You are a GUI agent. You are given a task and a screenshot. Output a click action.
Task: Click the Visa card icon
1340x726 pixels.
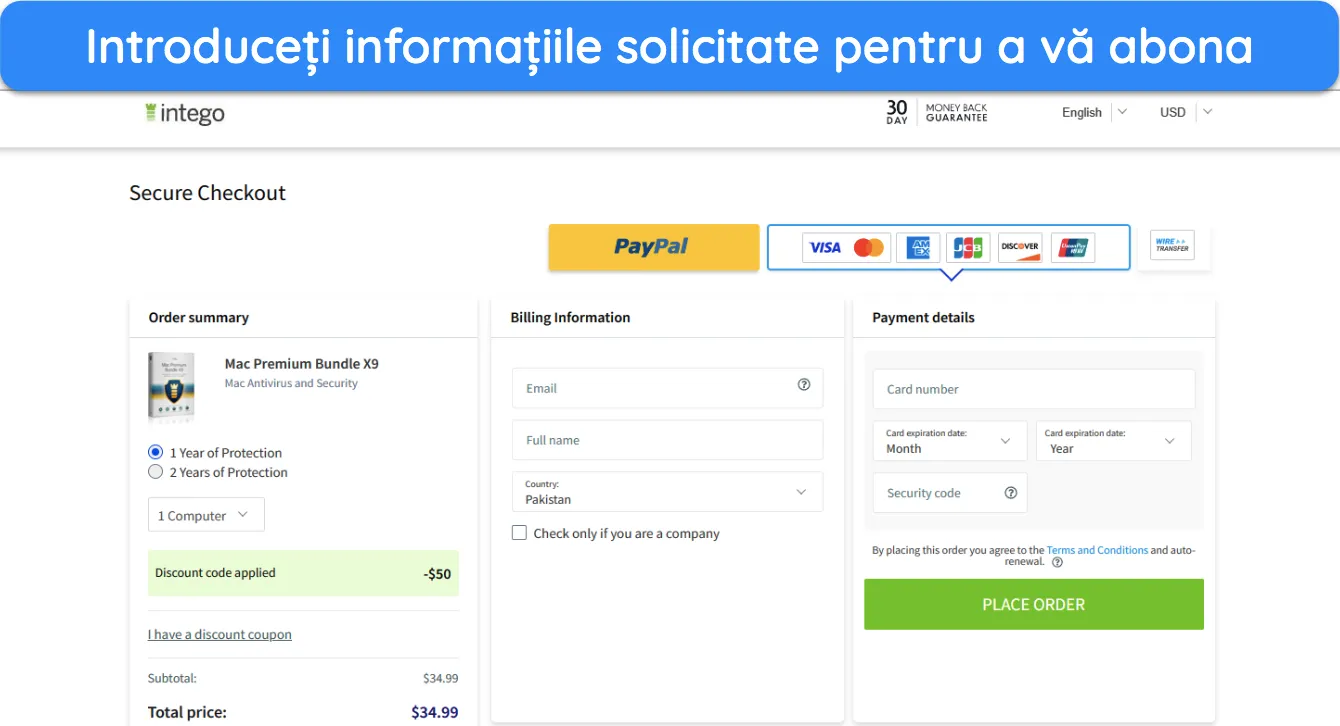pos(825,247)
